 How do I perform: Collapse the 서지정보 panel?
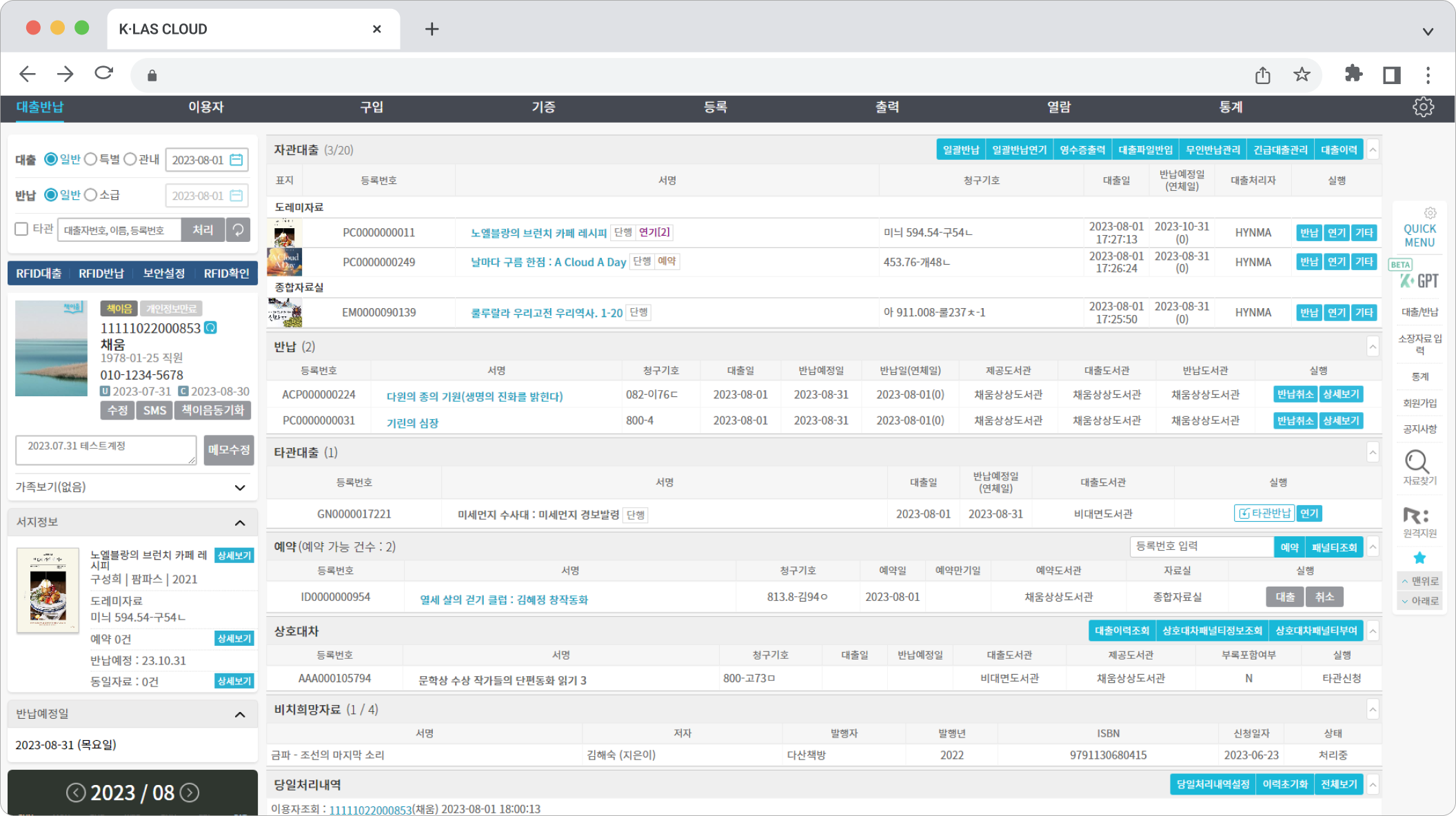pyautogui.click(x=239, y=522)
